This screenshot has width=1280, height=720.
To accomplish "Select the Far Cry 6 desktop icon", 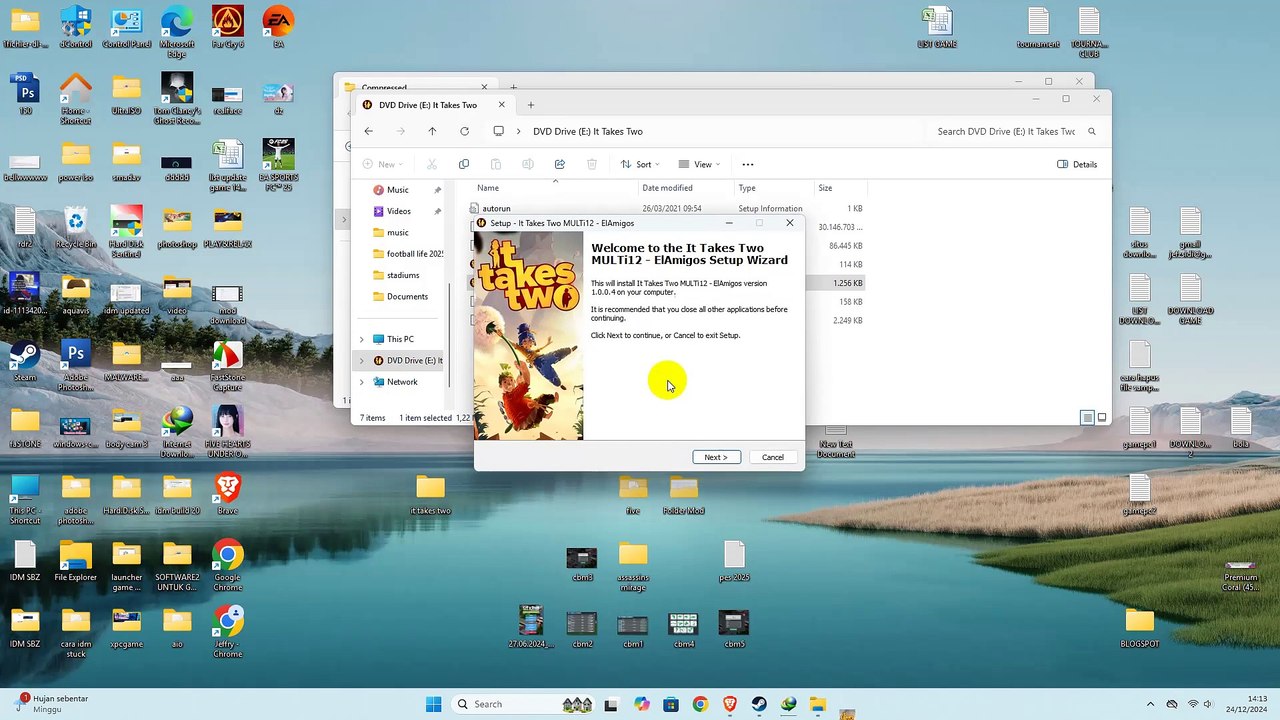I will [x=228, y=27].
